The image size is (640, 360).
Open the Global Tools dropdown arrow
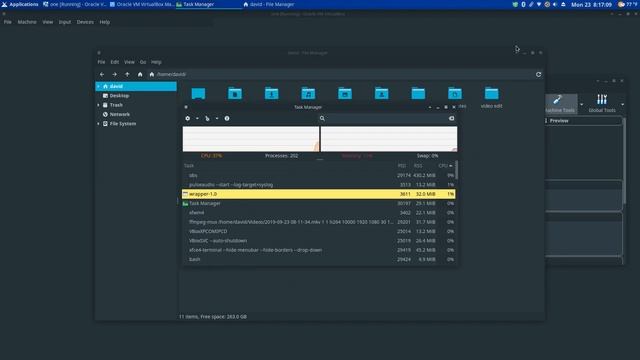pos(622,104)
